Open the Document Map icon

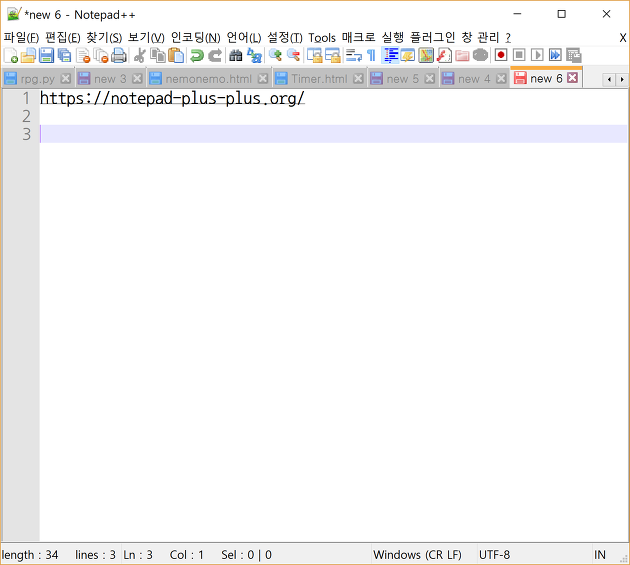[426, 55]
